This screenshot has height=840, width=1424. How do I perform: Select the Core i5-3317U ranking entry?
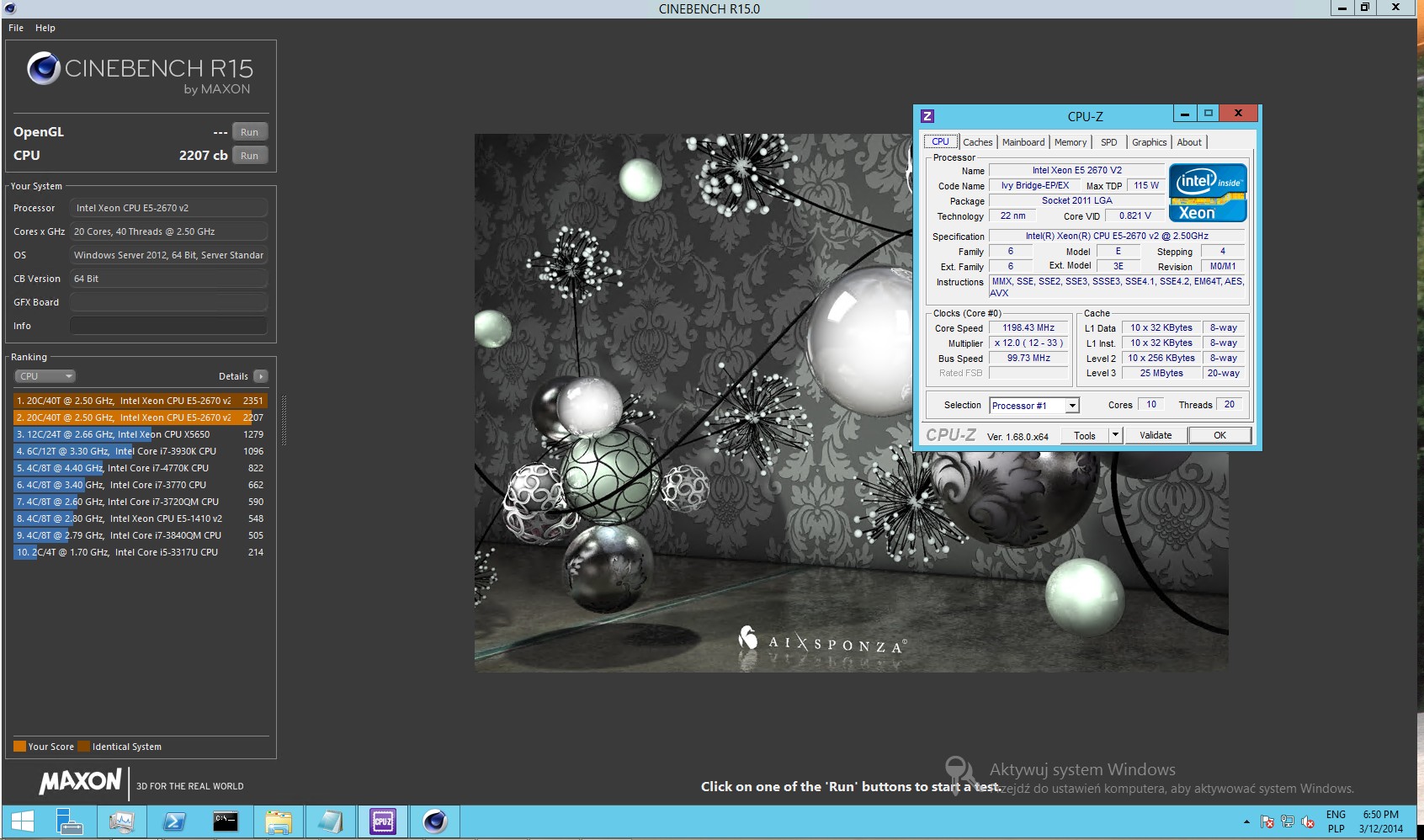(x=140, y=552)
